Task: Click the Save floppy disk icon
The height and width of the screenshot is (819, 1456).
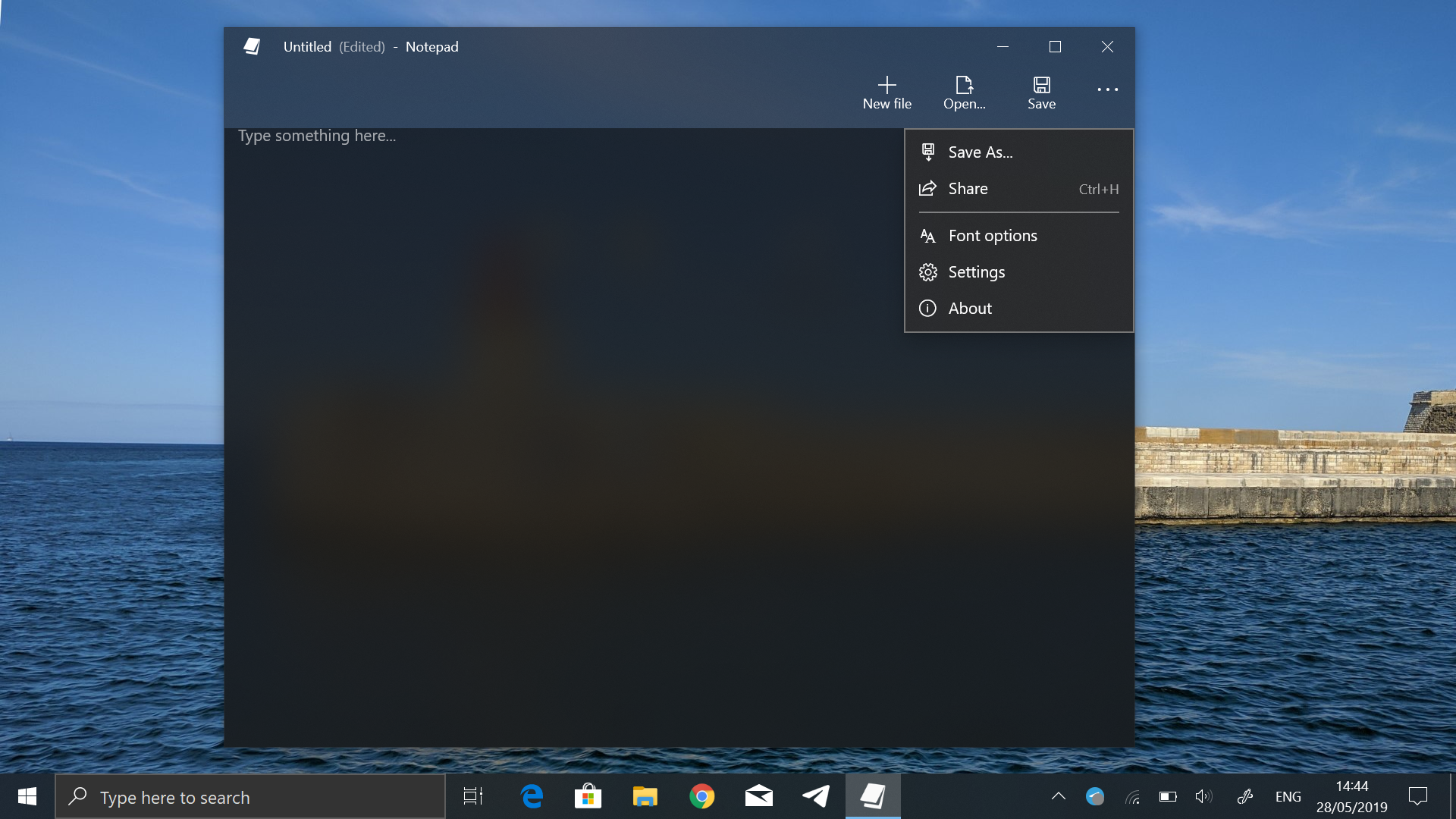Action: tap(1041, 85)
